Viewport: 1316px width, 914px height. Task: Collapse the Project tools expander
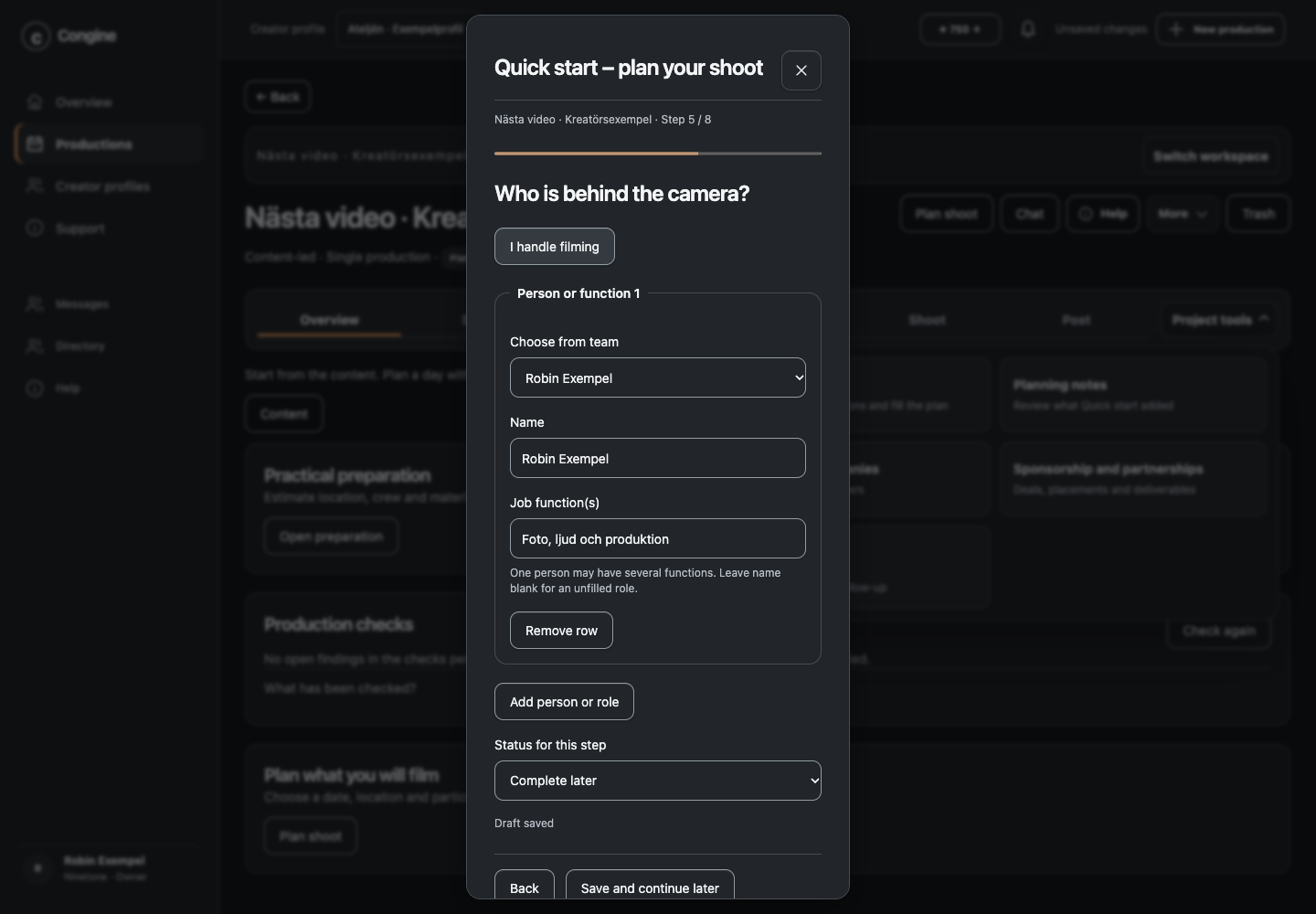click(1221, 319)
